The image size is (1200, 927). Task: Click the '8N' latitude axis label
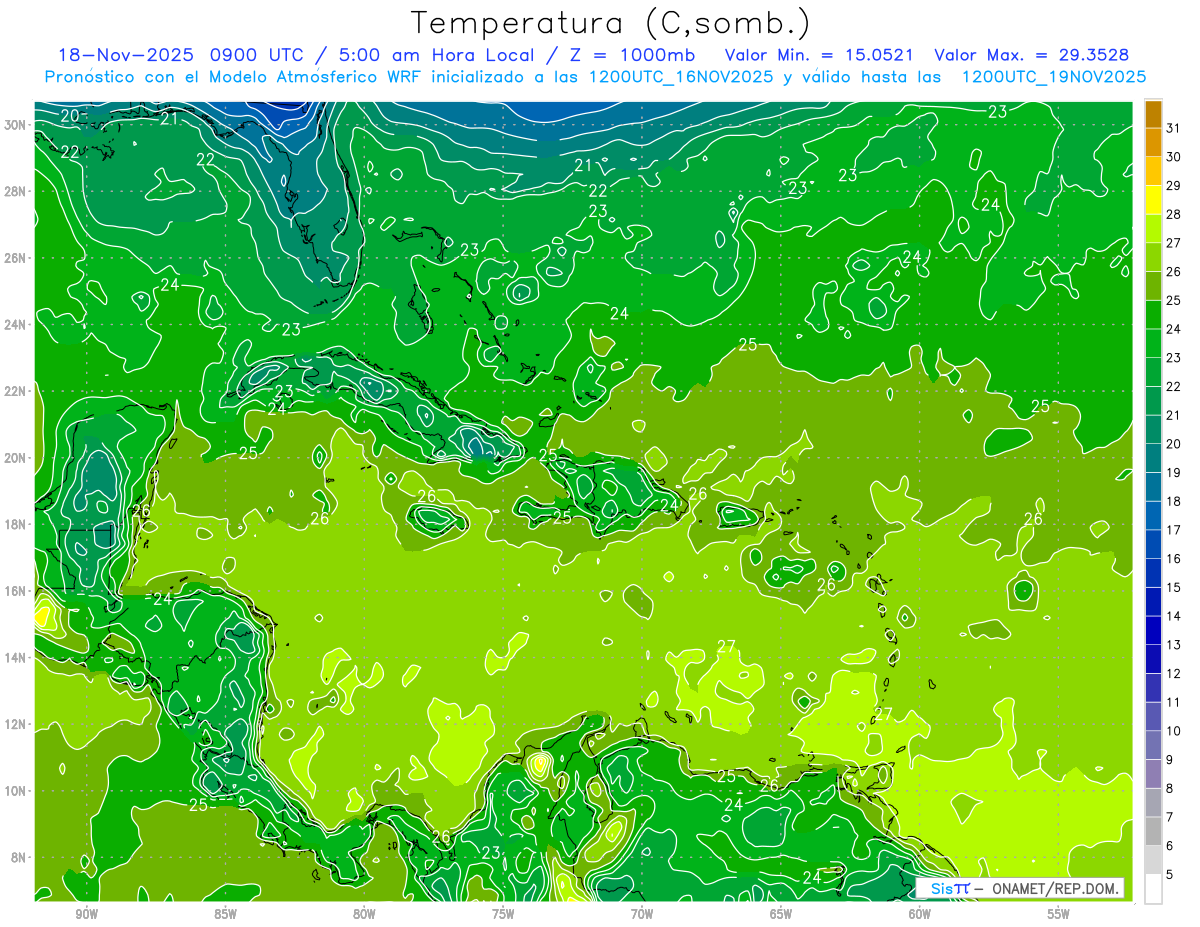[19, 858]
